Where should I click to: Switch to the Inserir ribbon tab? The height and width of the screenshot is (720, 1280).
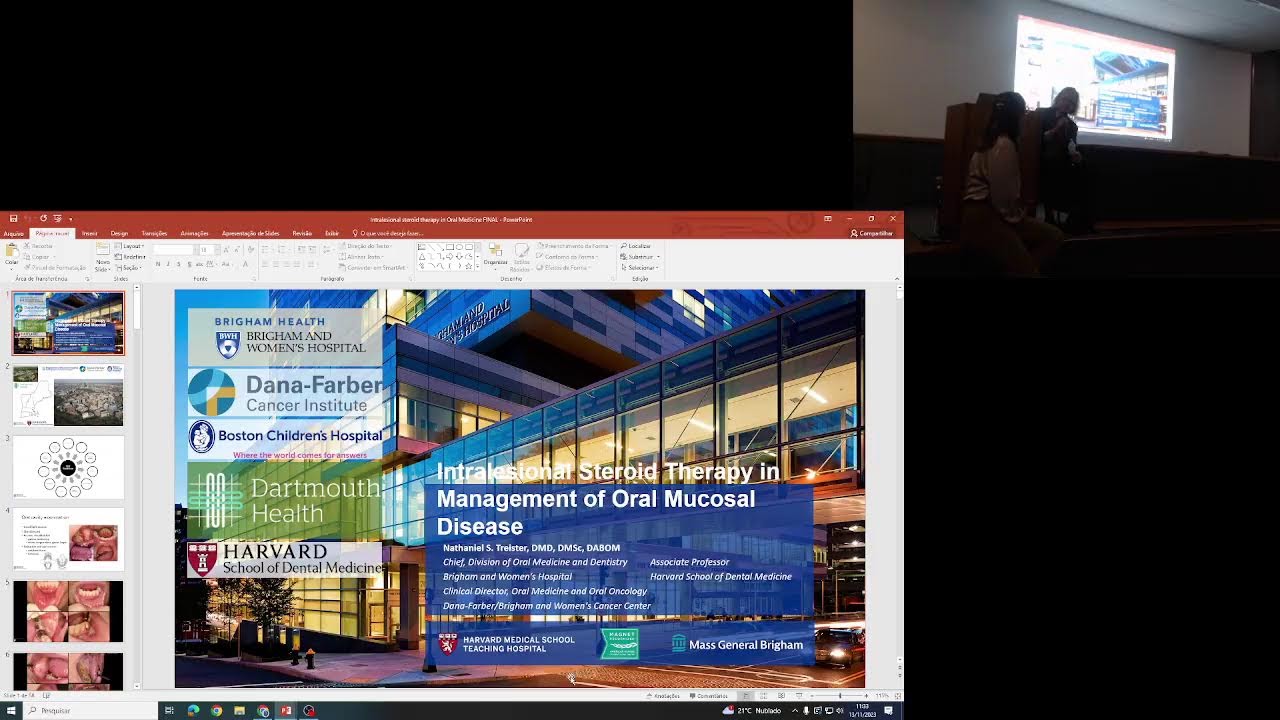89,233
